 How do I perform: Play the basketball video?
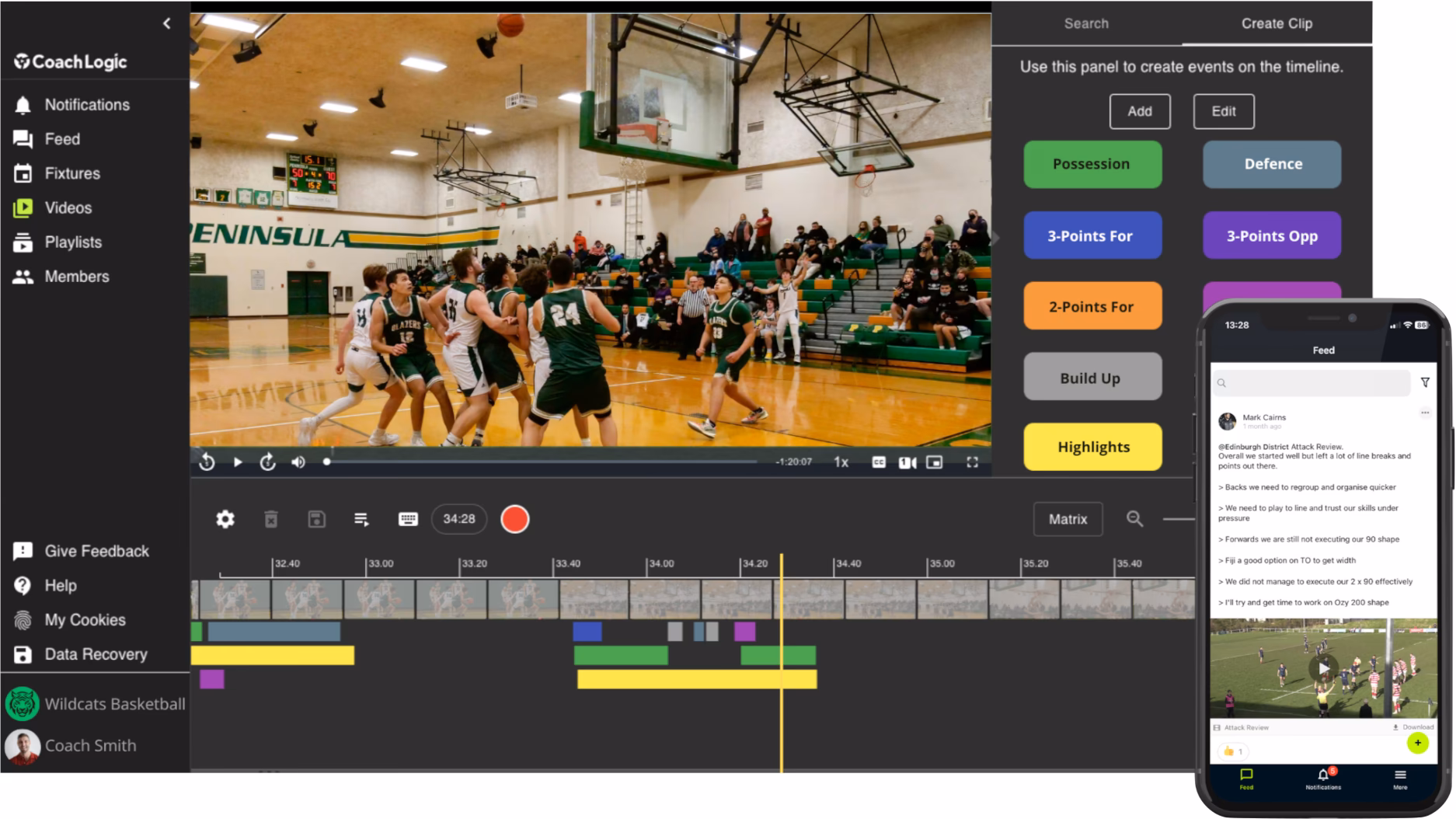[238, 462]
